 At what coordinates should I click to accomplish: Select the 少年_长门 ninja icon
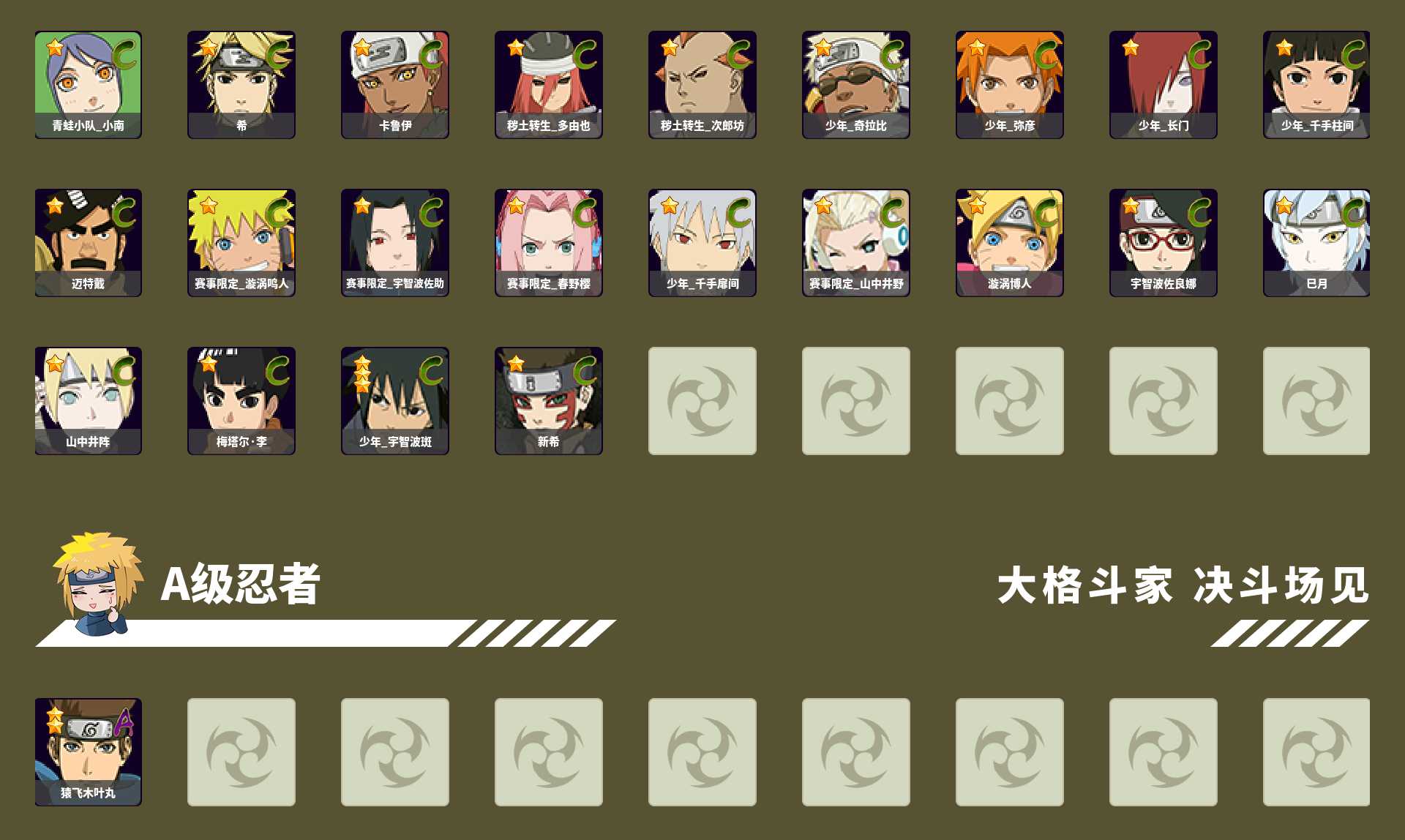point(1164,85)
